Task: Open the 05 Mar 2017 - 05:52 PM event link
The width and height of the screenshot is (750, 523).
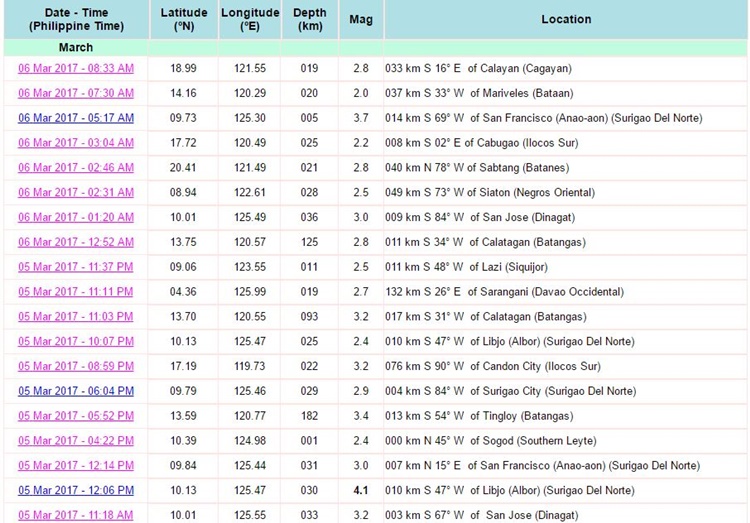Action: click(x=76, y=416)
